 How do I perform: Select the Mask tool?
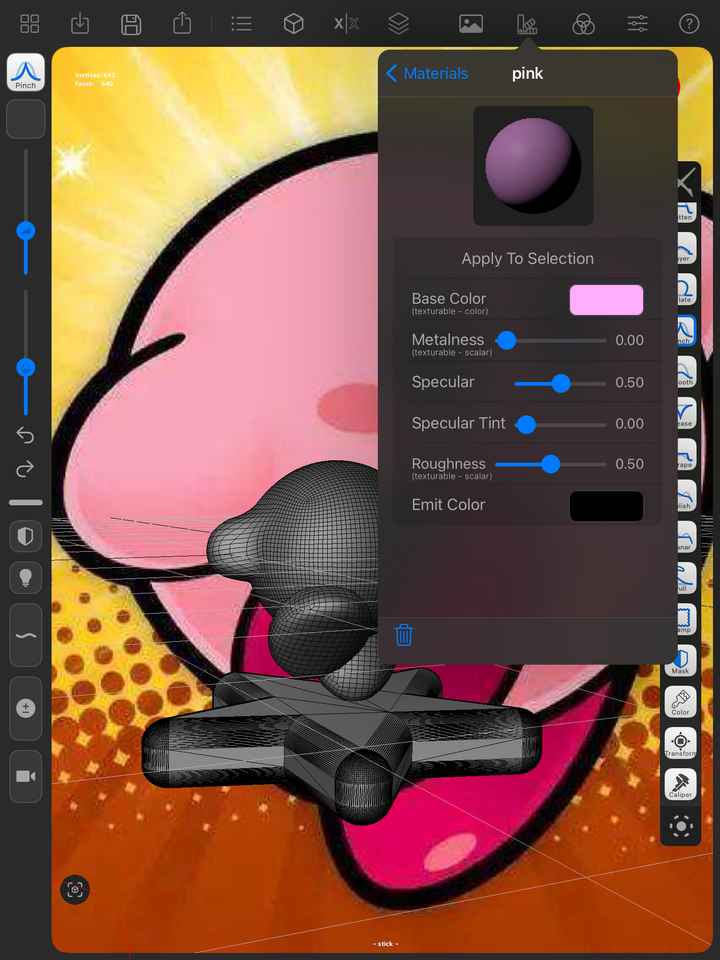pos(681,661)
